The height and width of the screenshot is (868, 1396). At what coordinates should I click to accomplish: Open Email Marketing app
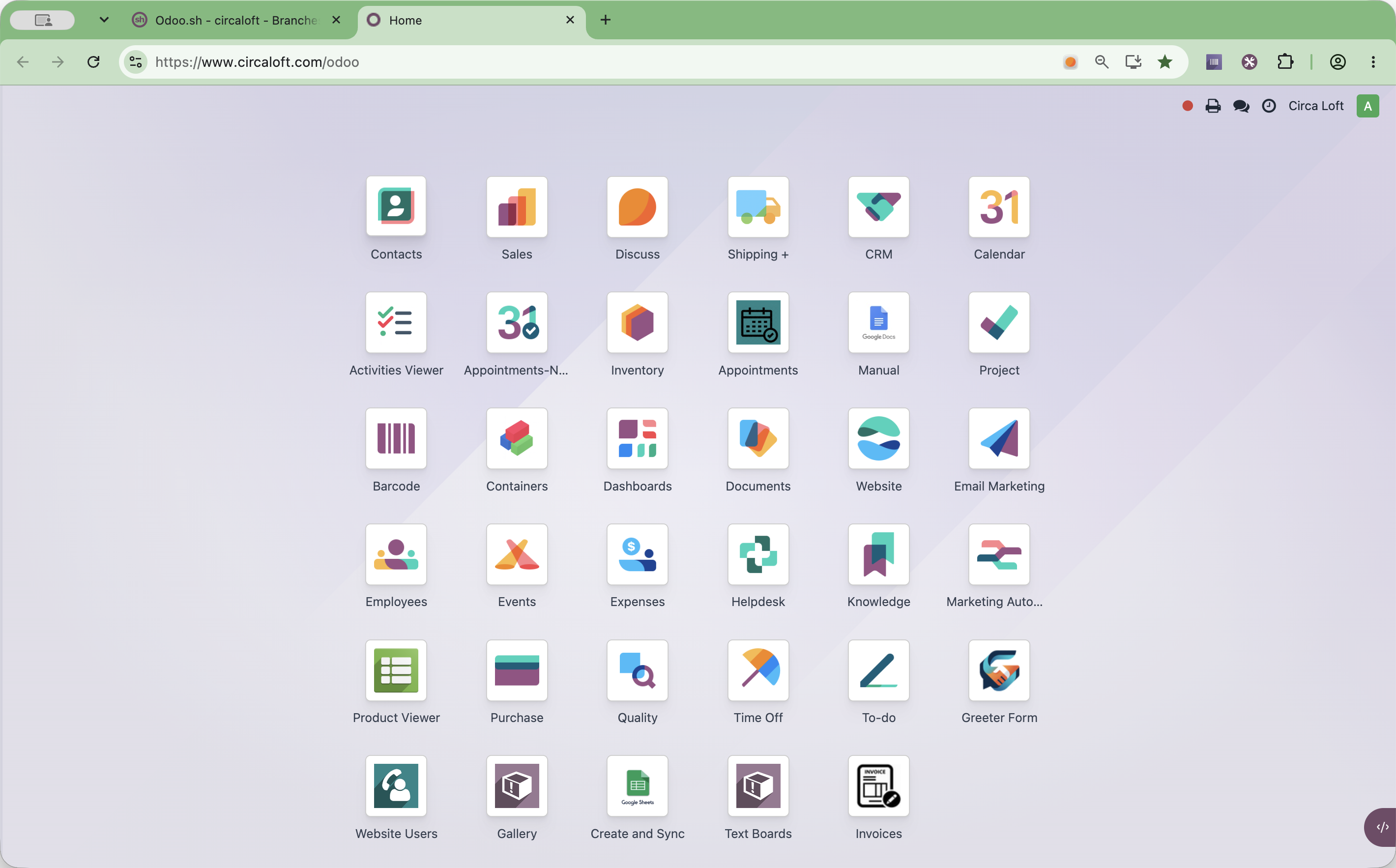pos(999,438)
